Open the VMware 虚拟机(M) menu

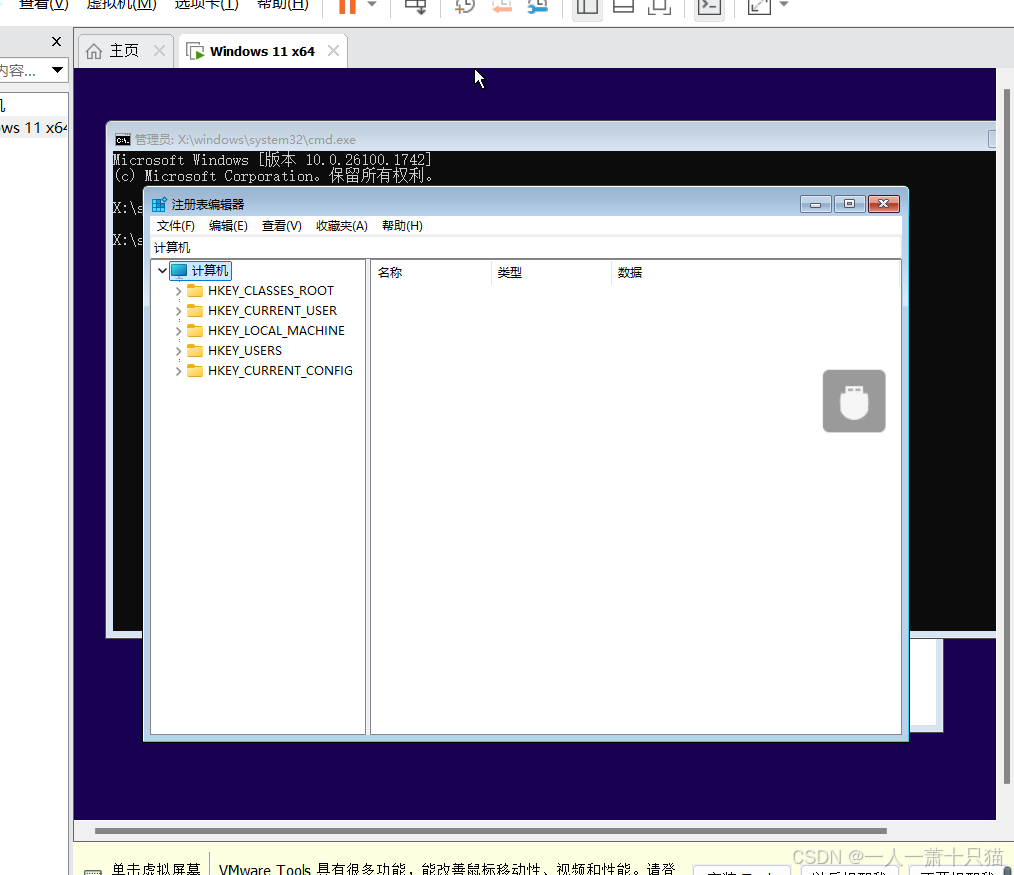point(122,5)
